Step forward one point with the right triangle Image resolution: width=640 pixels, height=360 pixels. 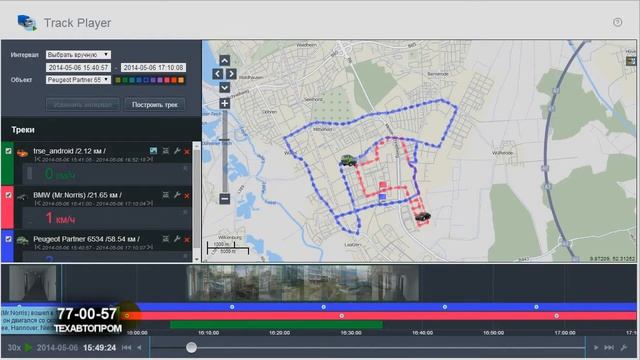(596, 347)
